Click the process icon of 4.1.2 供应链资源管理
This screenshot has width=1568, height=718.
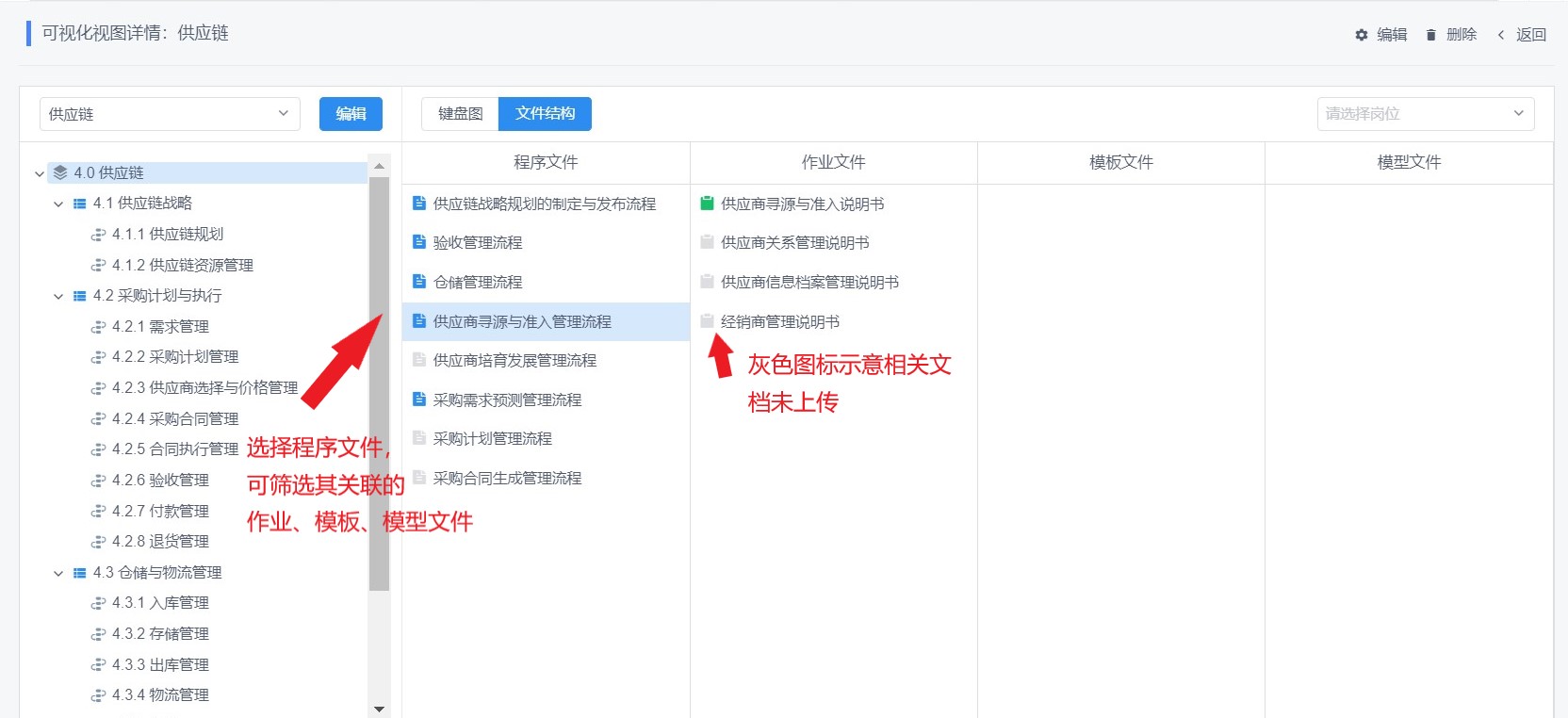click(98, 266)
